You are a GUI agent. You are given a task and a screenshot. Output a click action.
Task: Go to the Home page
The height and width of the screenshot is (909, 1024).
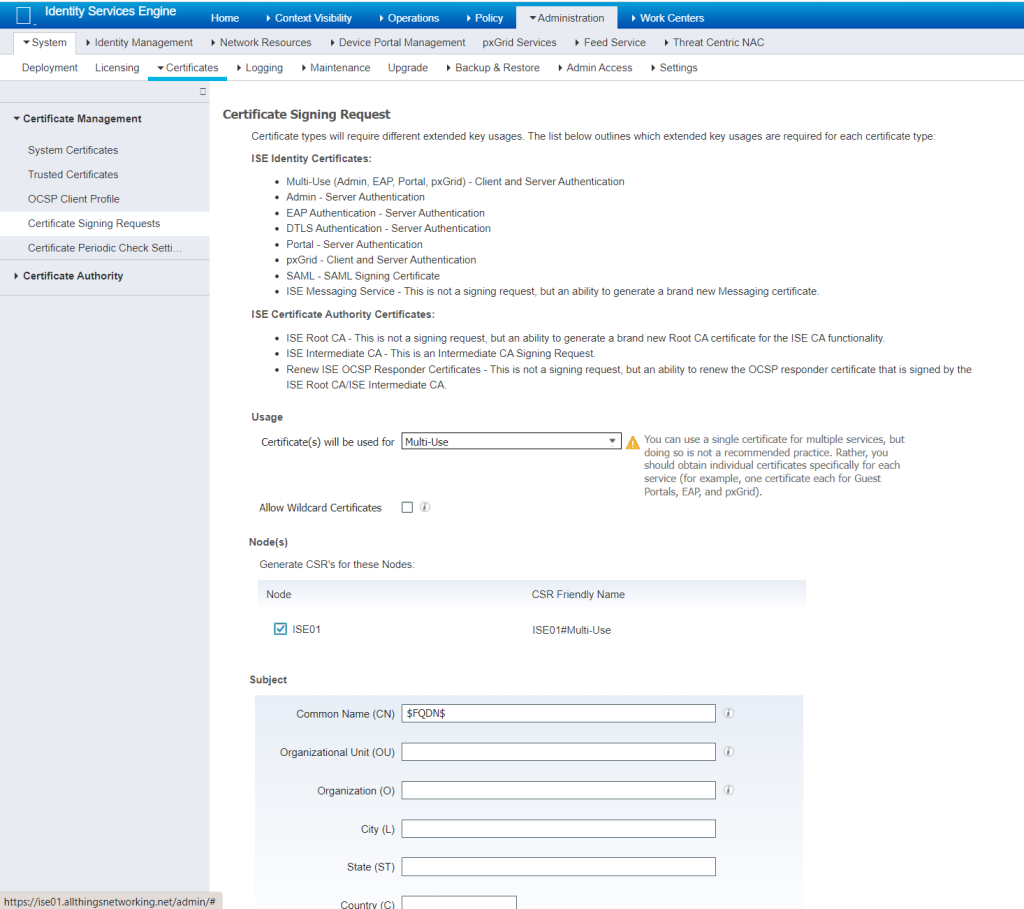[x=225, y=18]
